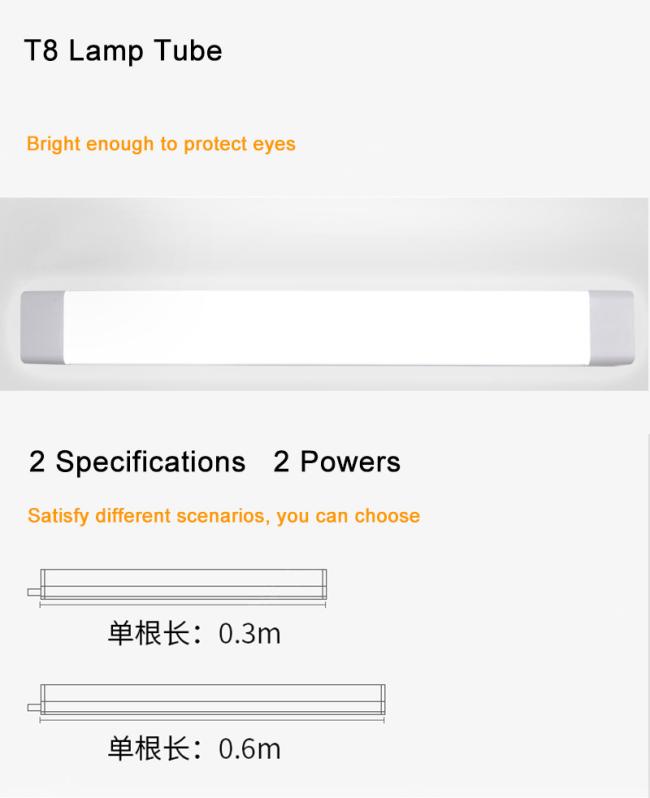Click the '0.3m' length value

(249, 634)
